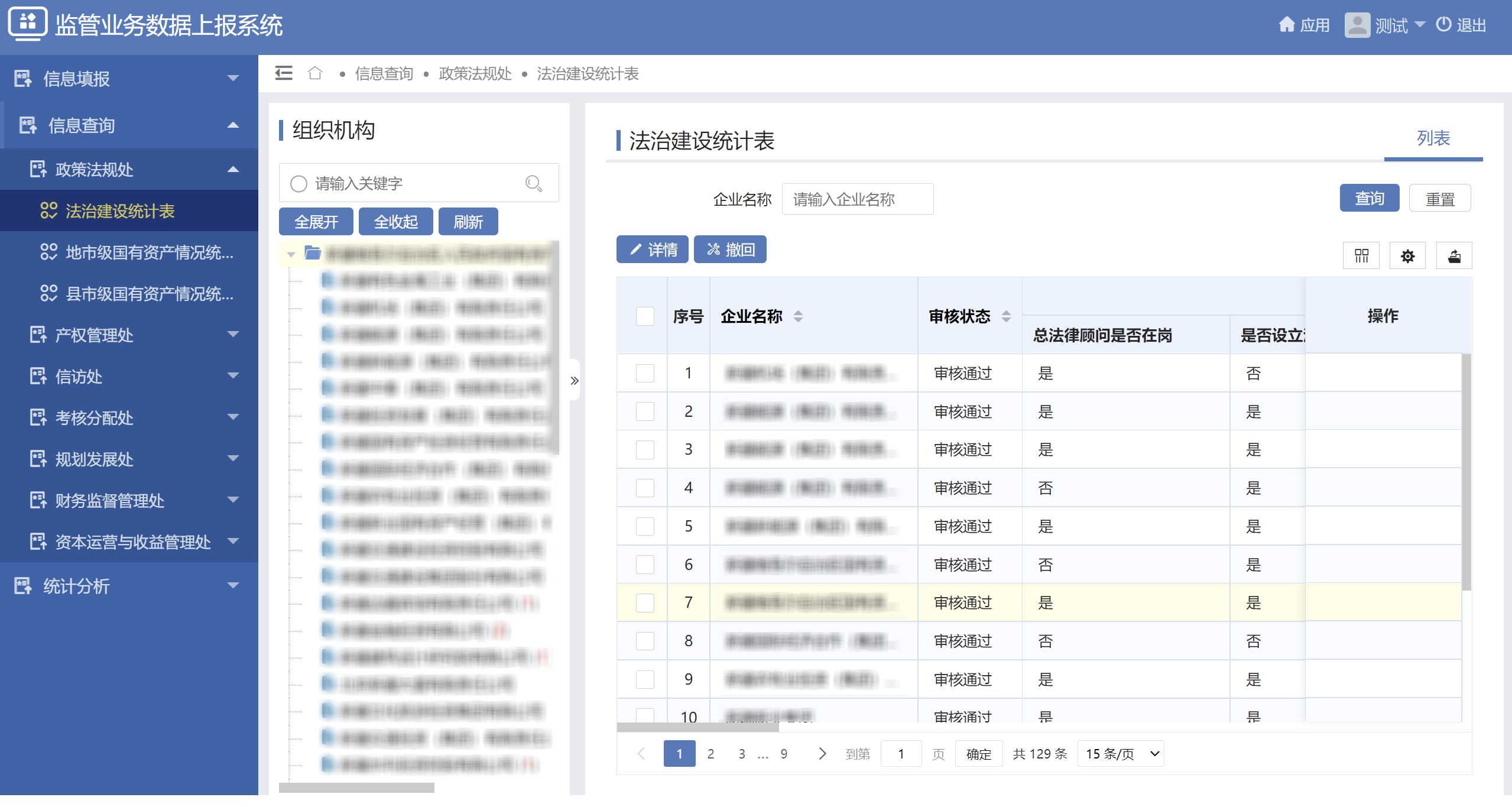Open the 测试 user dropdown arrow
The image size is (1512, 807).
click(1420, 25)
